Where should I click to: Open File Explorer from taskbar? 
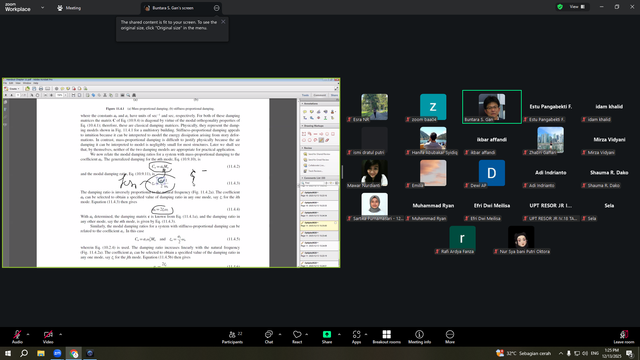pyautogui.click(x=41, y=353)
